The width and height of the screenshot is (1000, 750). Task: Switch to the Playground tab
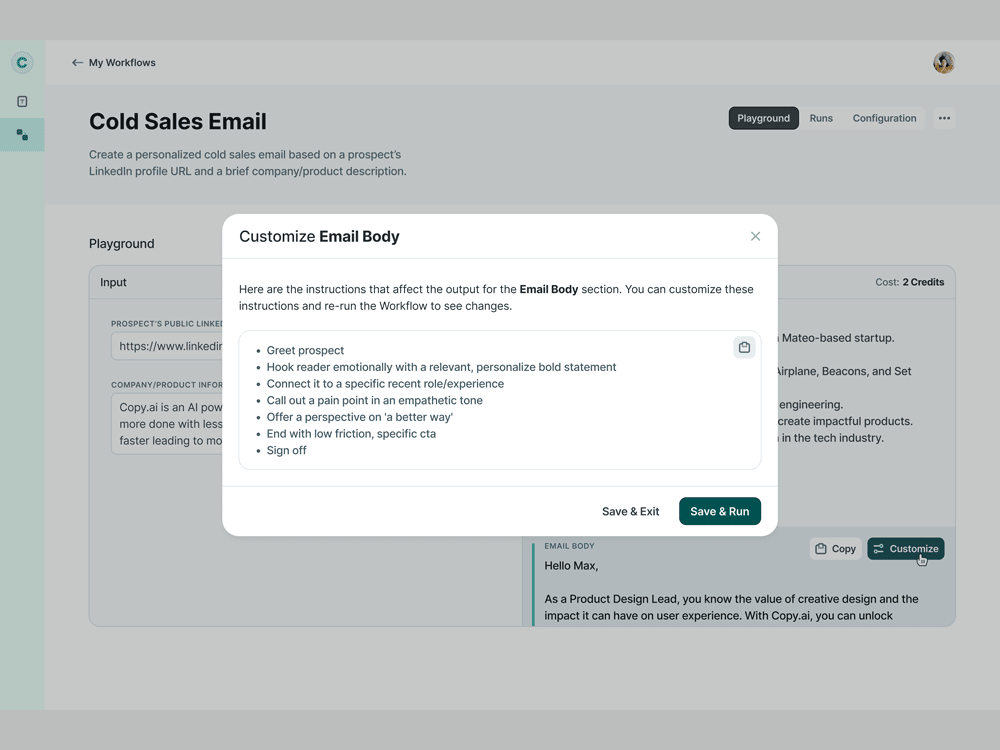click(x=763, y=118)
